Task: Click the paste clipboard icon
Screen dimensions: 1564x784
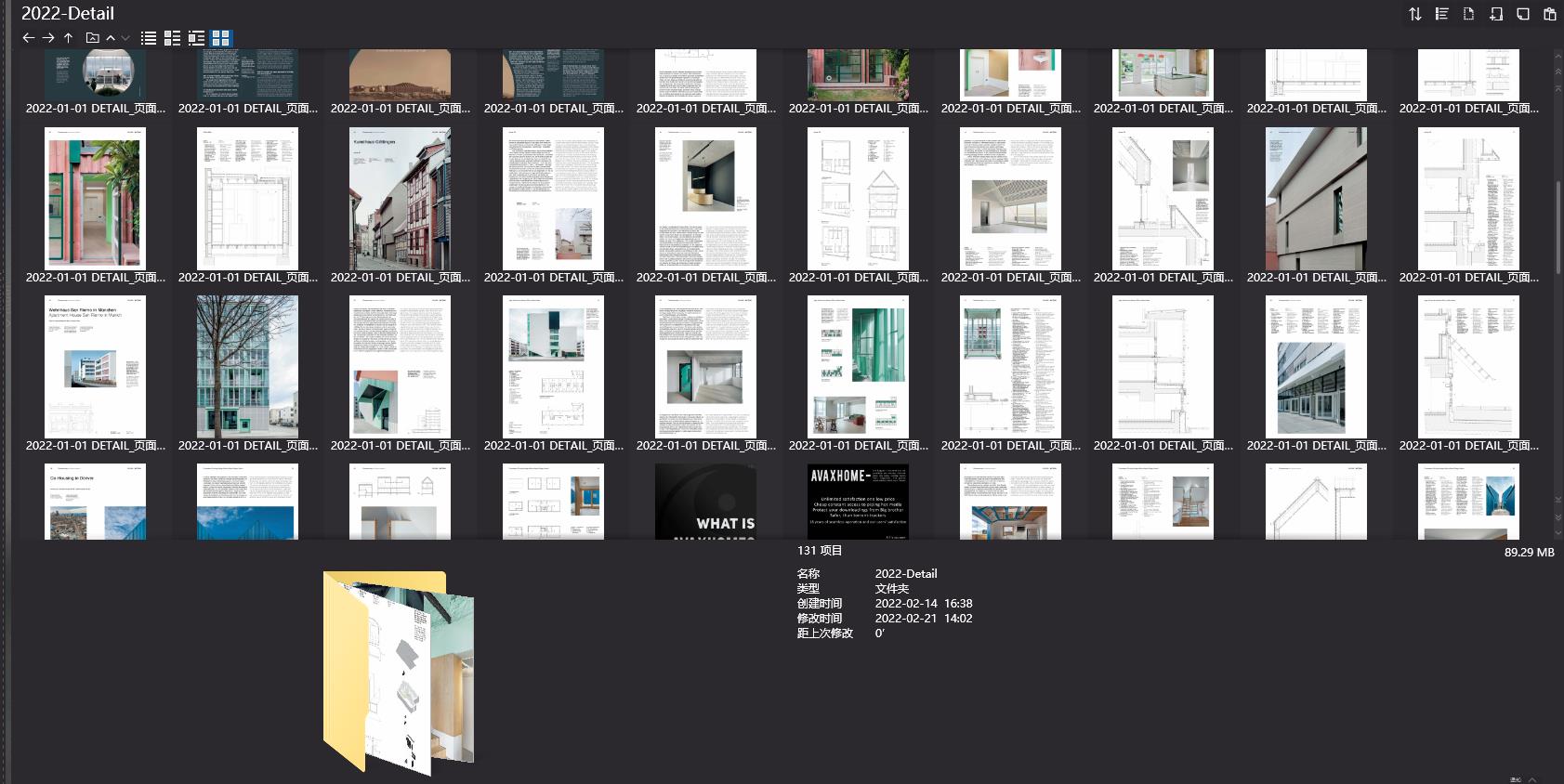Action: [1549, 14]
